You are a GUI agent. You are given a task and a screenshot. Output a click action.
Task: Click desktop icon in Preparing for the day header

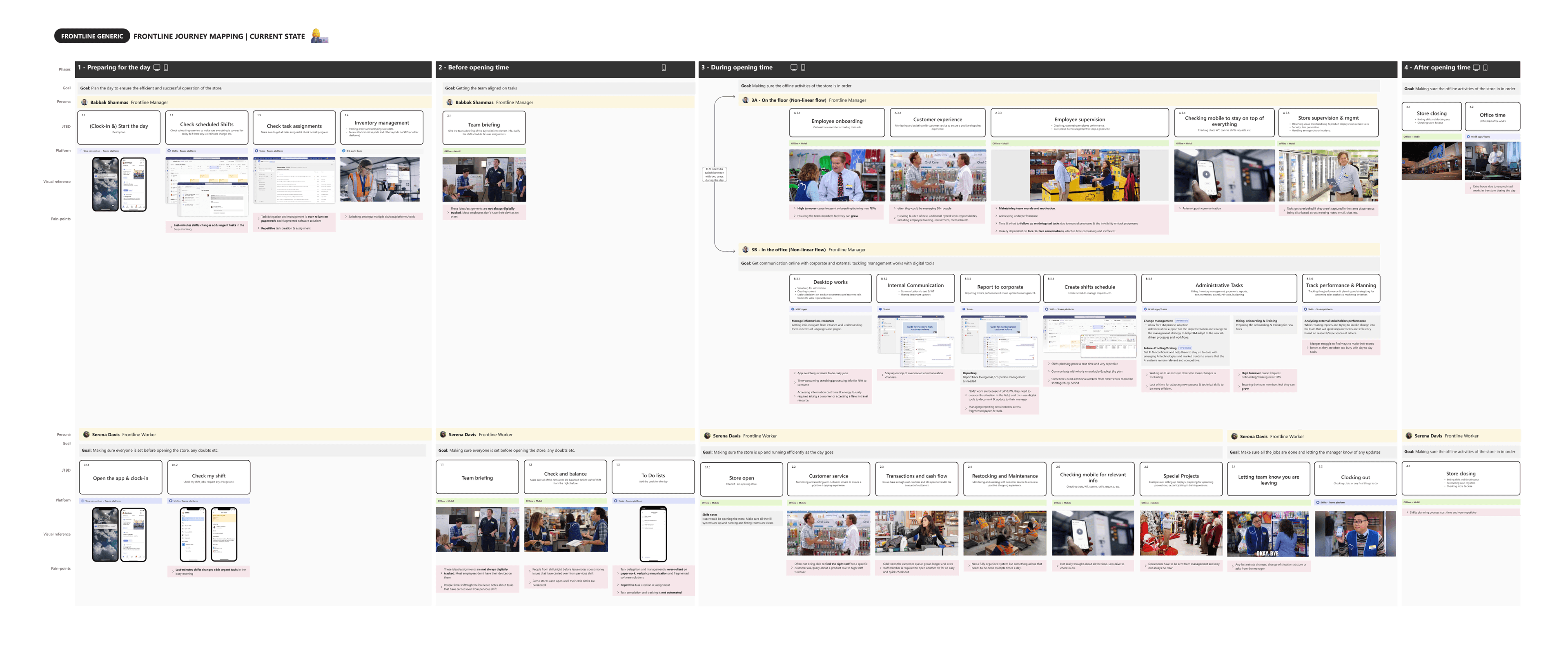click(x=156, y=67)
